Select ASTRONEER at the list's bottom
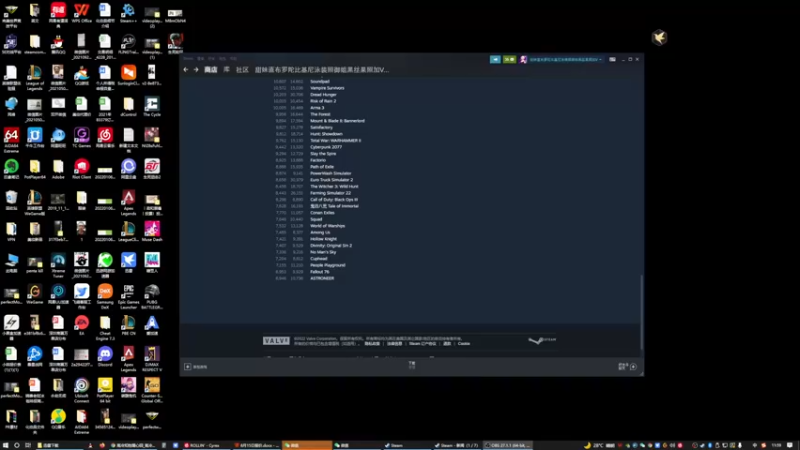Image resolution: width=800 pixels, height=450 pixels. [x=322, y=278]
